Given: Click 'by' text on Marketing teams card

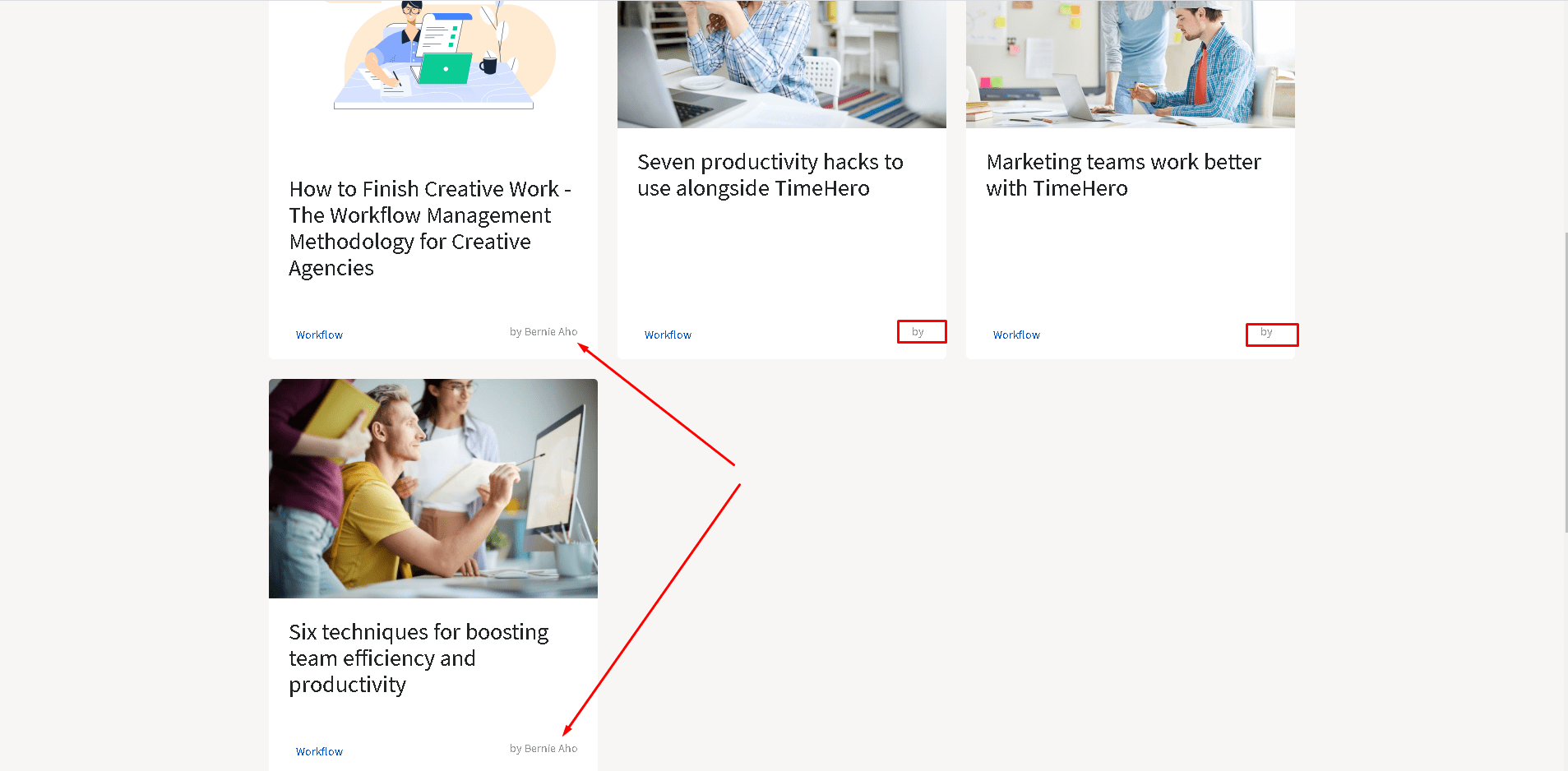Looking at the screenshot, I should (x=1266, y=332).
